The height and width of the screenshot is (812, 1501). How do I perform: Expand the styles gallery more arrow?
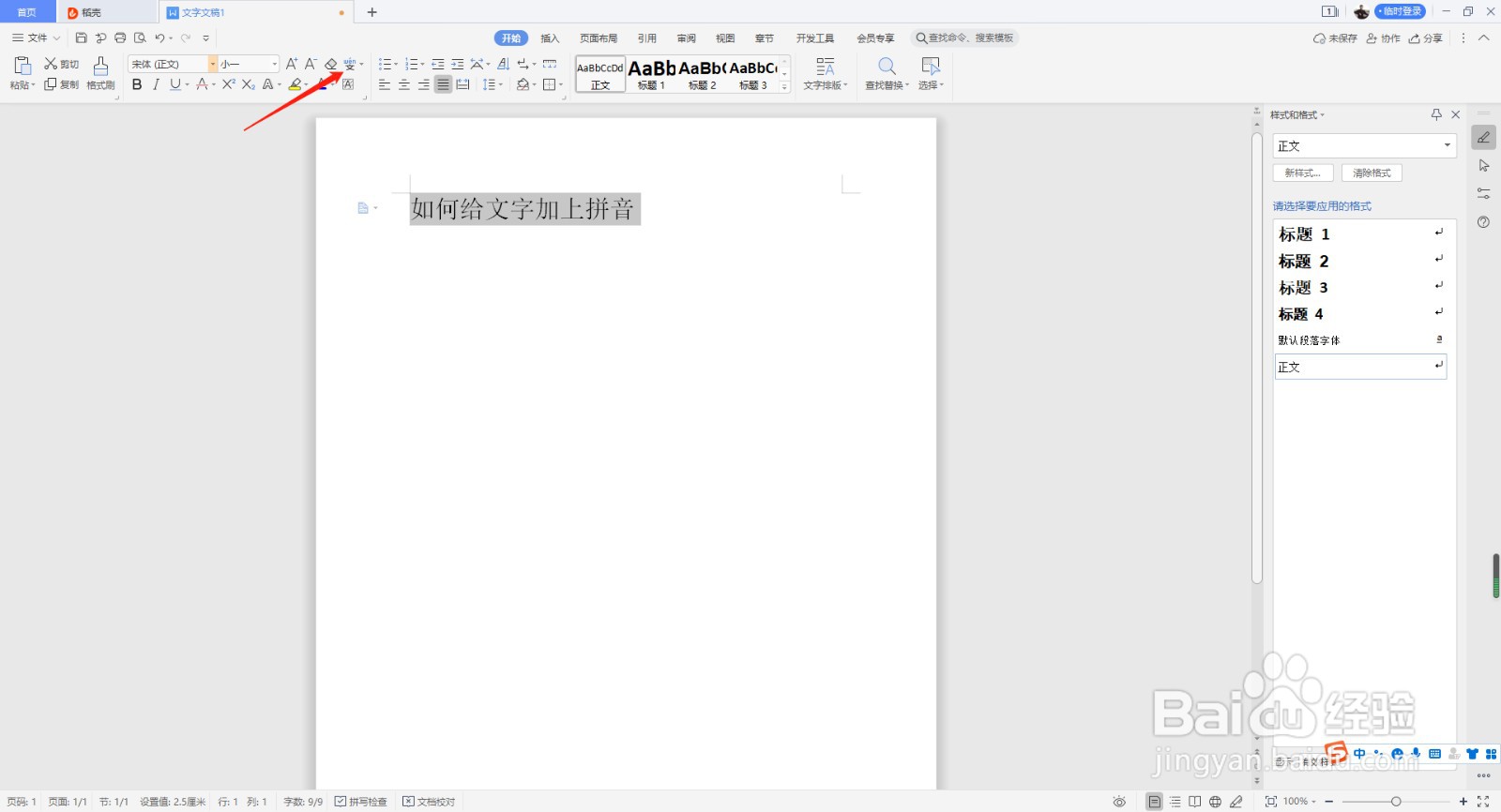(785, 87)
